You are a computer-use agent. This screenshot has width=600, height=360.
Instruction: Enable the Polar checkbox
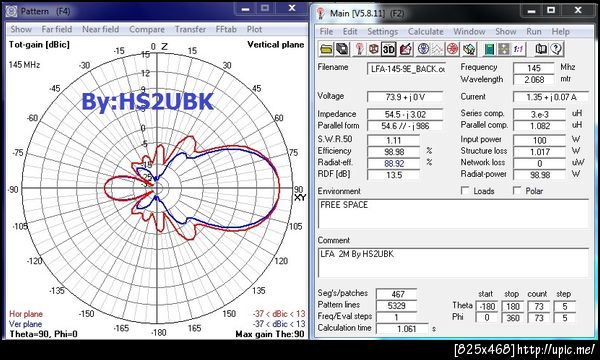[x=517, y=190]
